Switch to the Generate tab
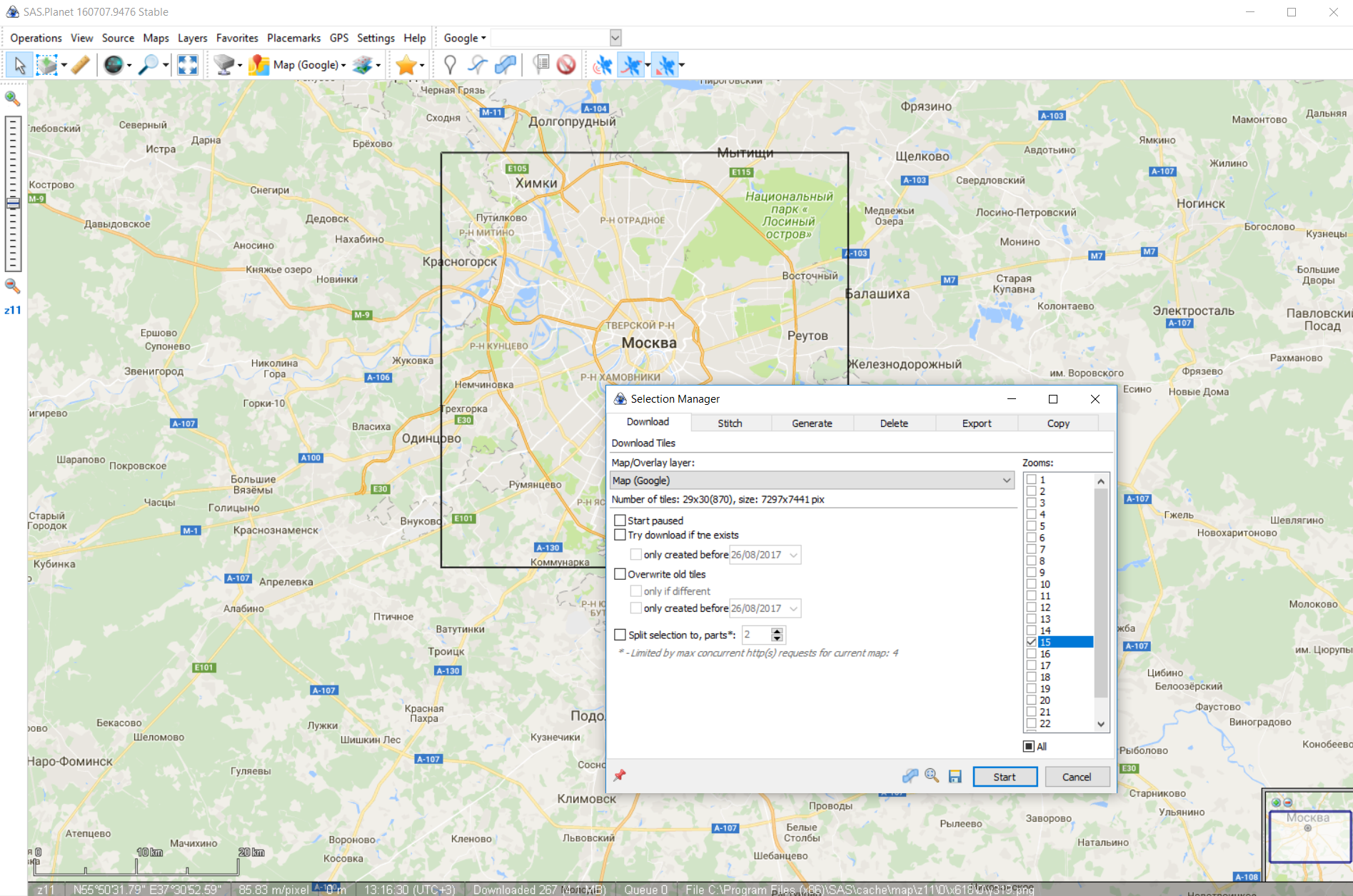This screenshot has width=1353, height=896. tap(812, 423)
